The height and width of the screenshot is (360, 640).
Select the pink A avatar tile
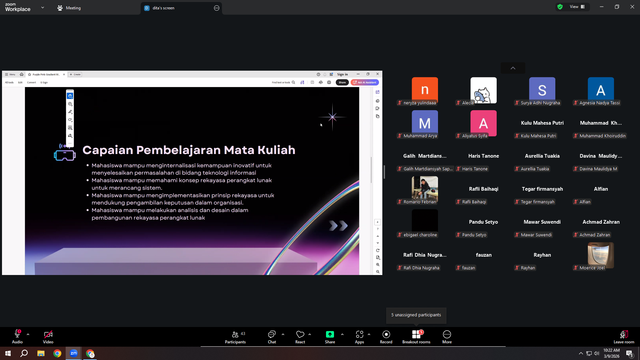coord(484,123)
